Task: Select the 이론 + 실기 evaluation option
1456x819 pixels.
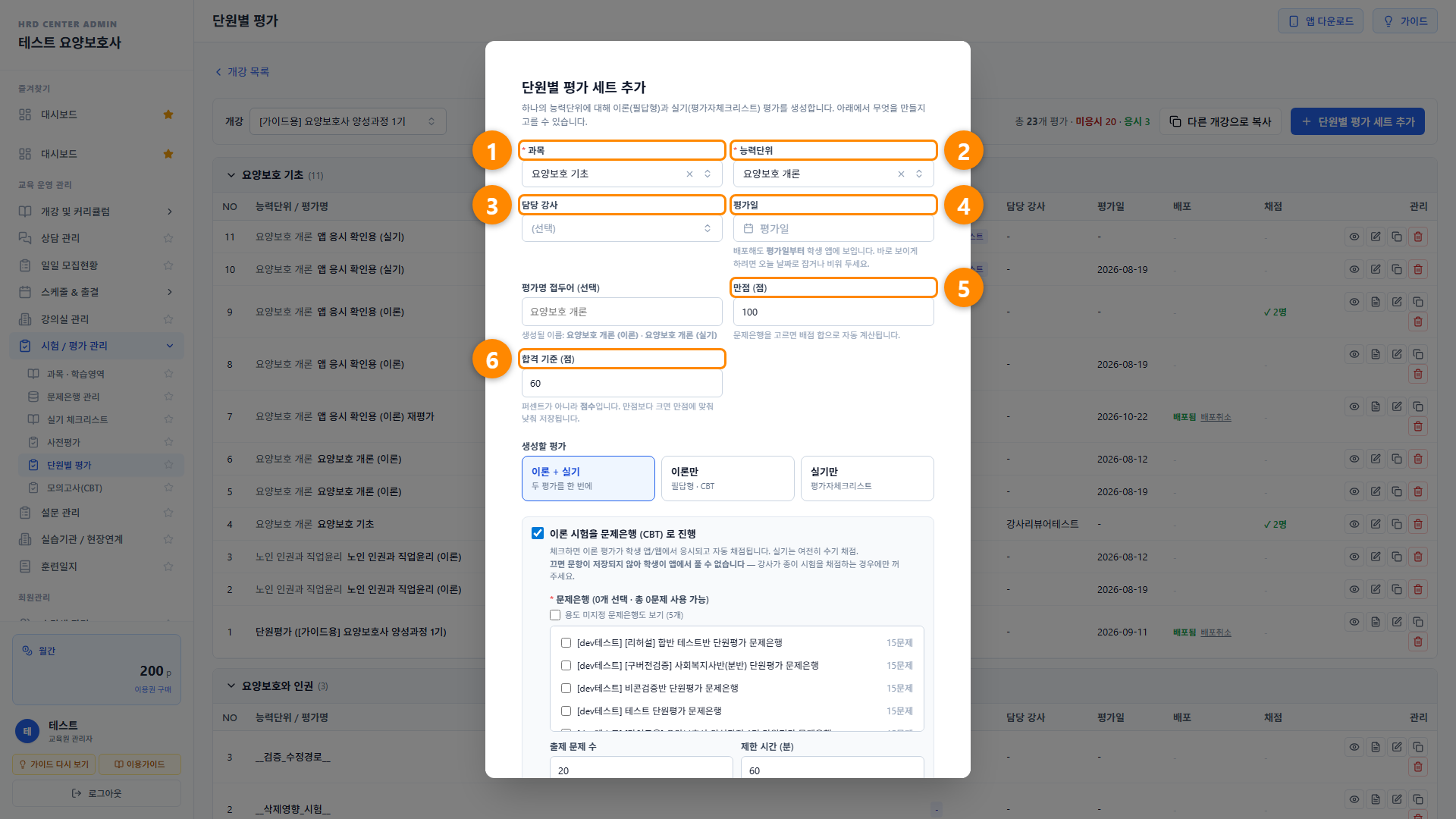Action: click(x=588, y=479)
